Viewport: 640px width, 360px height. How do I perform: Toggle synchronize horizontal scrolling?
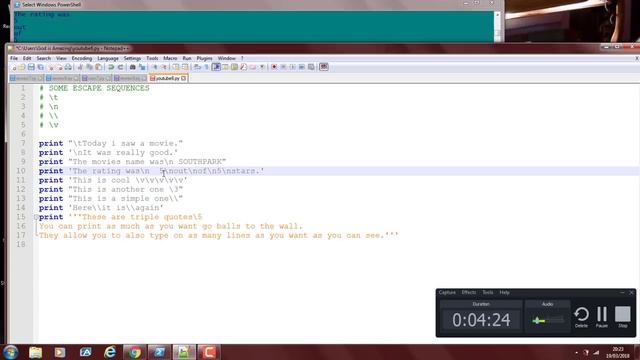186,67
